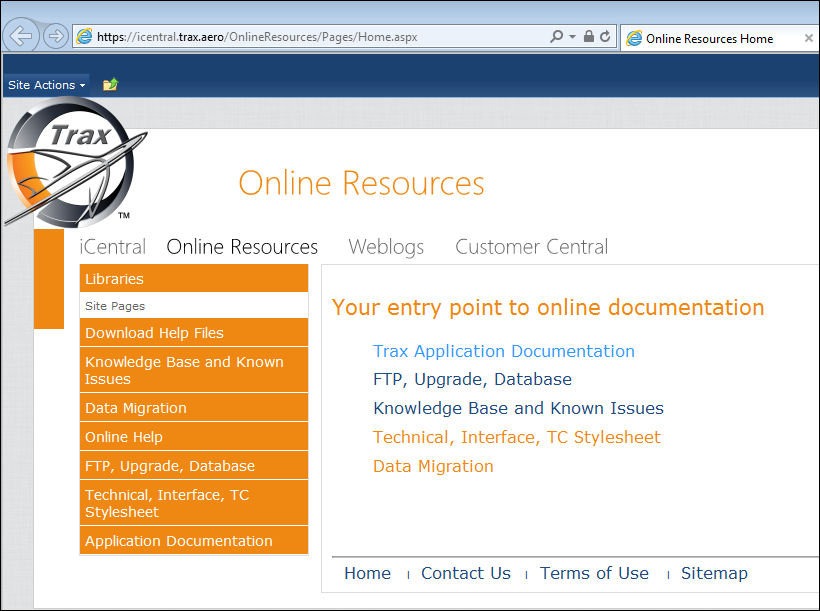This screenshot has width=820, height=611.
Task: Click the 'Your entry point to online documentation' heading
Action: click(x=548, y=307)
